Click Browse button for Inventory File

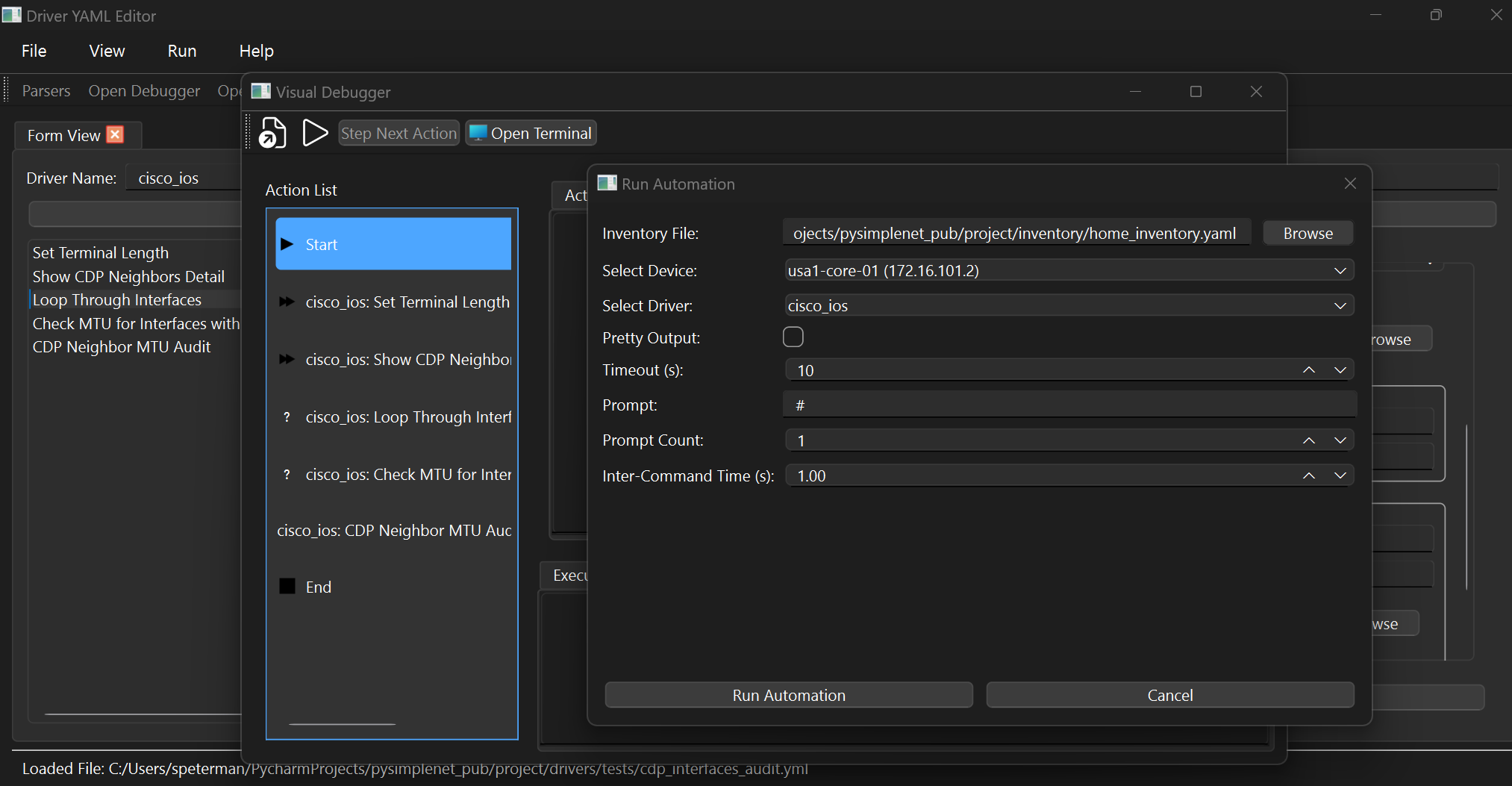coord(1308,233)
